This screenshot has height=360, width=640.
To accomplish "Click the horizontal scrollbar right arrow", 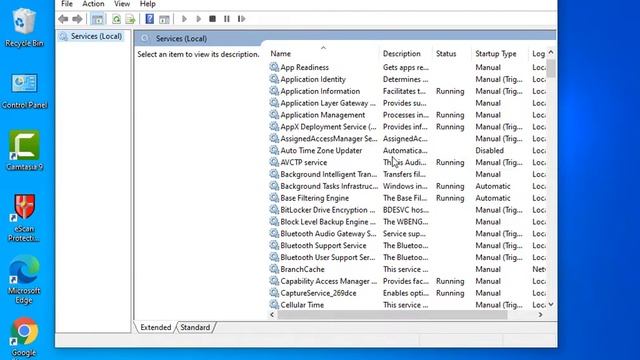I will (x=540, y=315).
